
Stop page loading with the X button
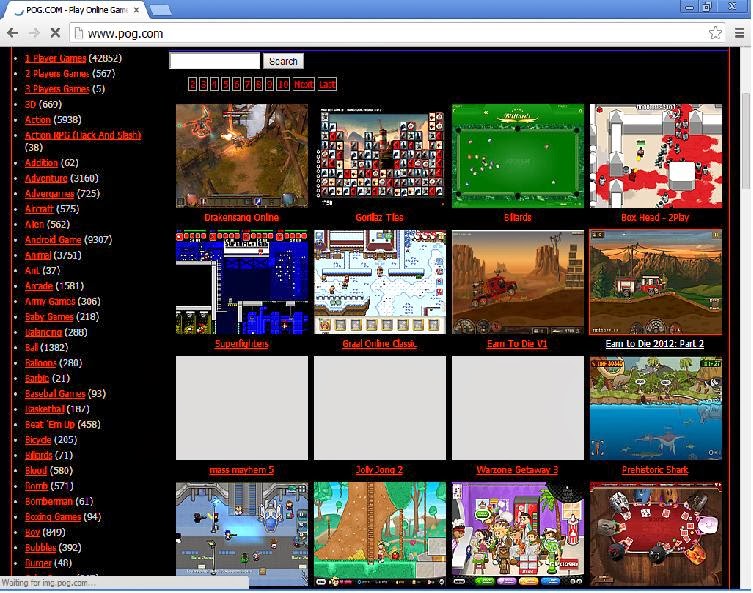(55, 33)
